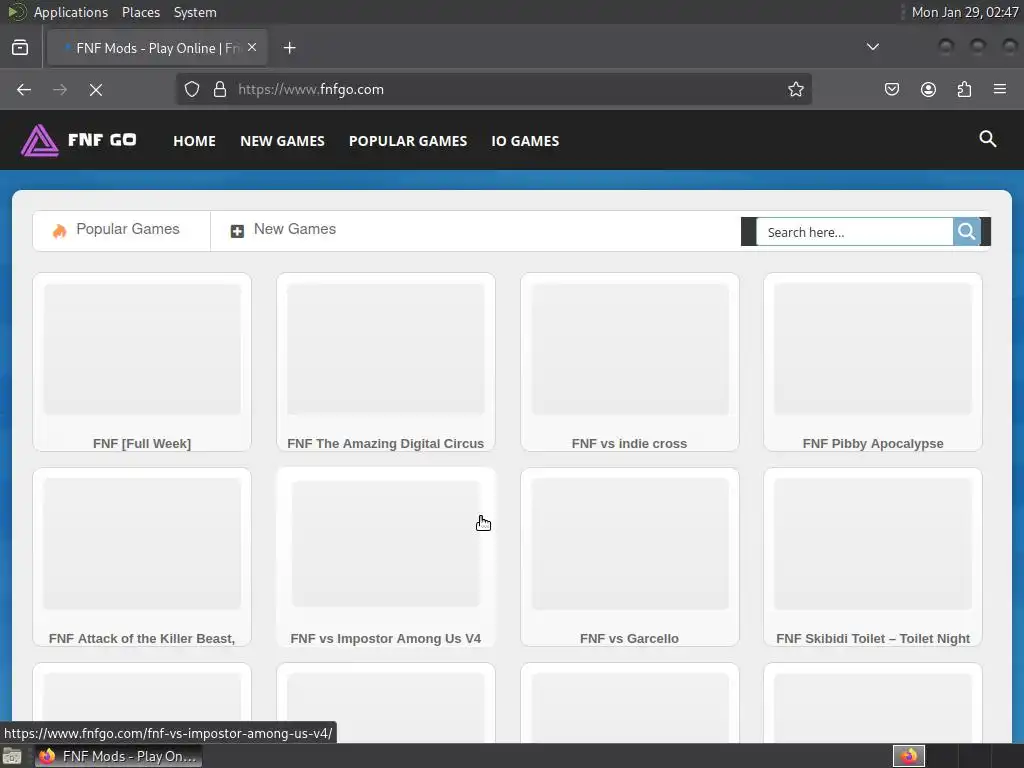Select the FNF Mods taskbar window button

pyautogui.click(x=118, y=756)
